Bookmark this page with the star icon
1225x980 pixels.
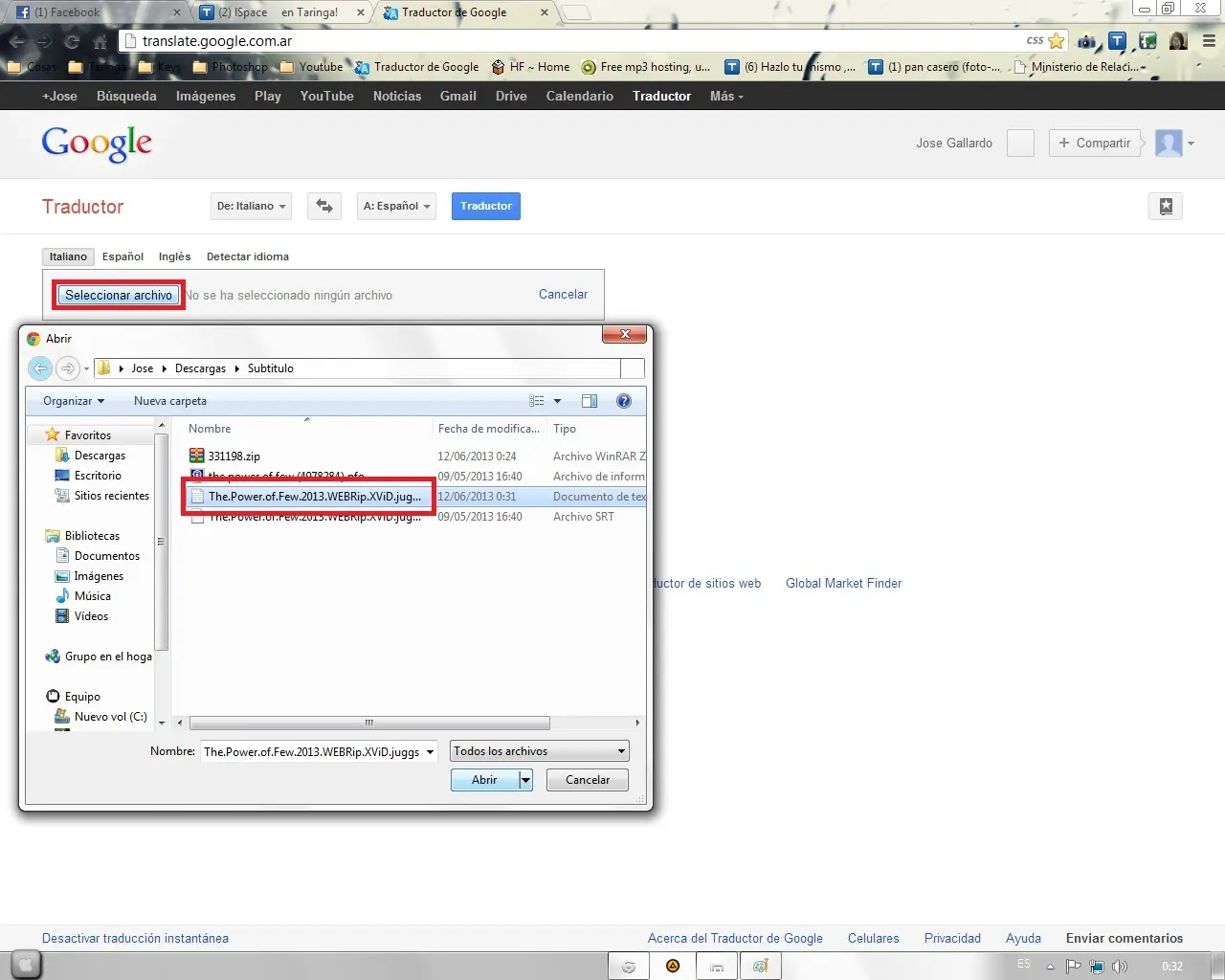[1056, 41]
